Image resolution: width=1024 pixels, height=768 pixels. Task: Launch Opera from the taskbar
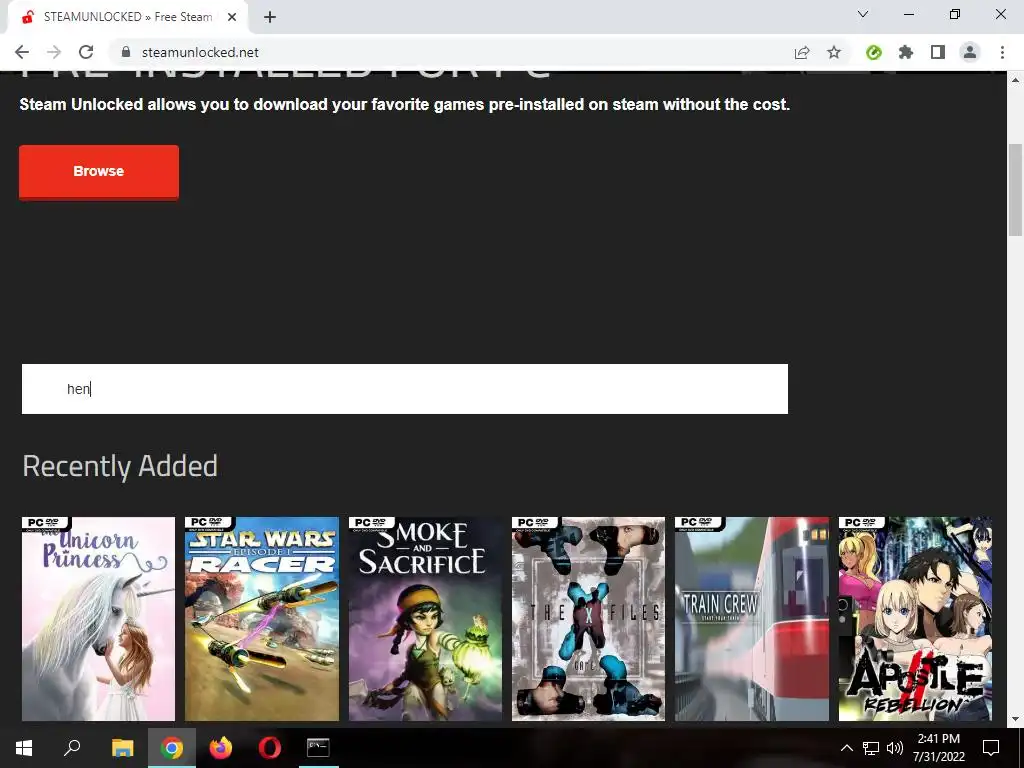[270, 748]
